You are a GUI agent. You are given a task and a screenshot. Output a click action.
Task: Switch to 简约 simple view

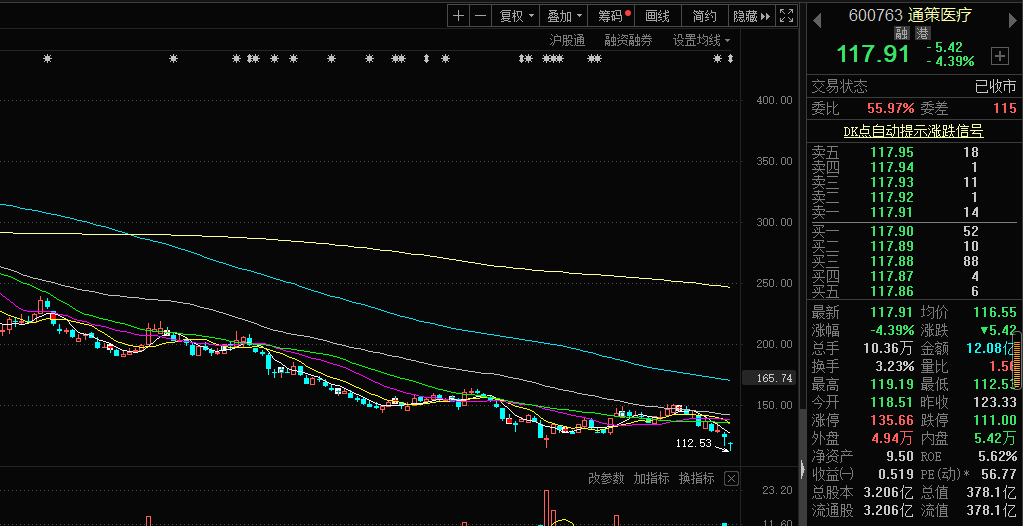705,16
